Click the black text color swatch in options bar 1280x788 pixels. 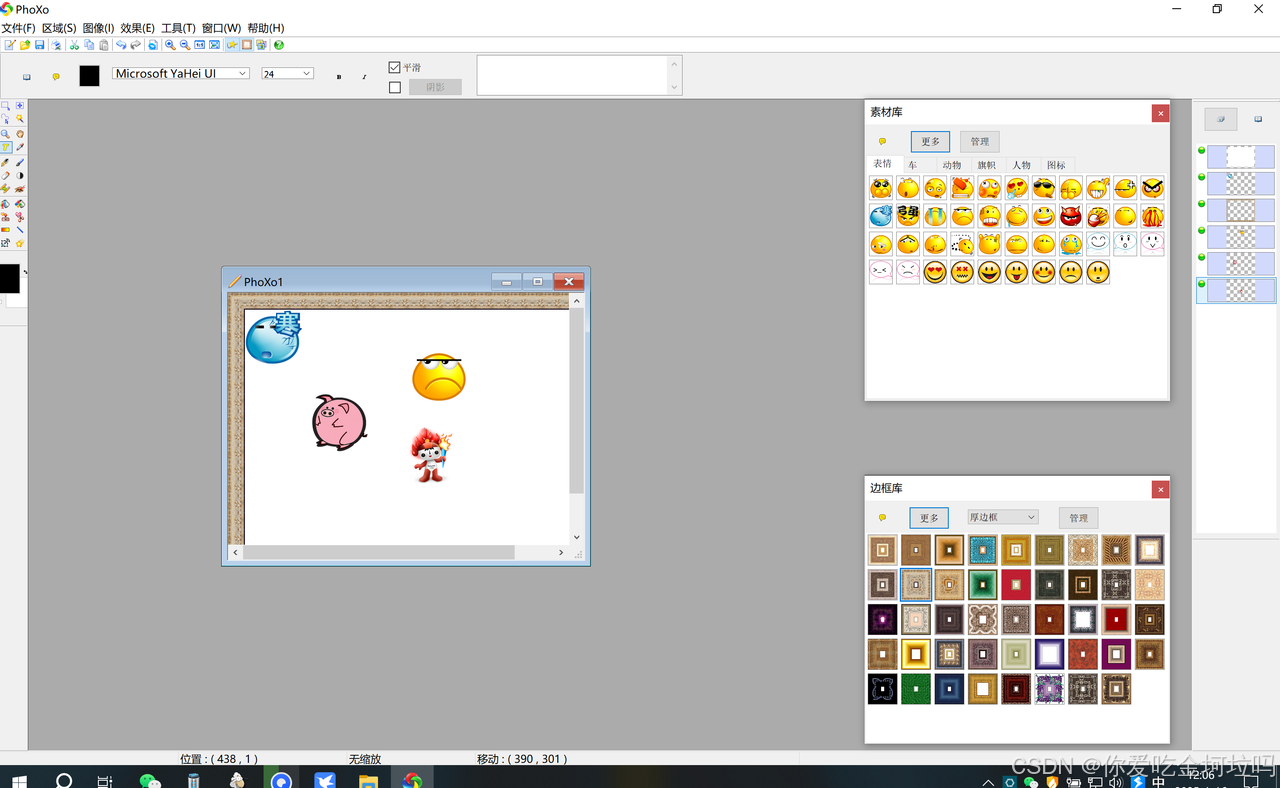tap(89, 76)
